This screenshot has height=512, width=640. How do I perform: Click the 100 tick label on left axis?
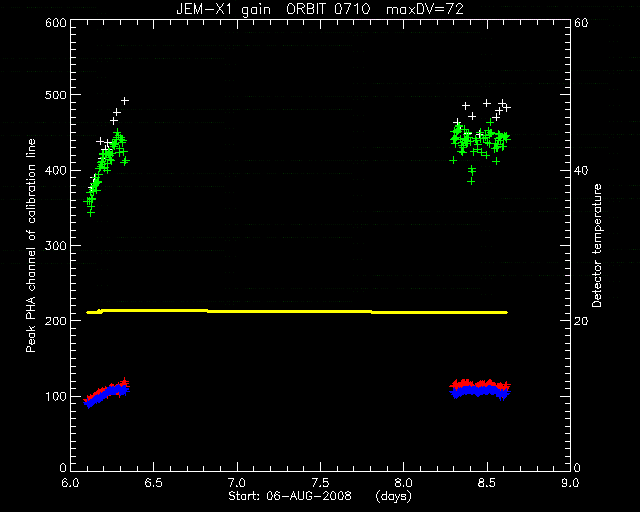[56, 396]
